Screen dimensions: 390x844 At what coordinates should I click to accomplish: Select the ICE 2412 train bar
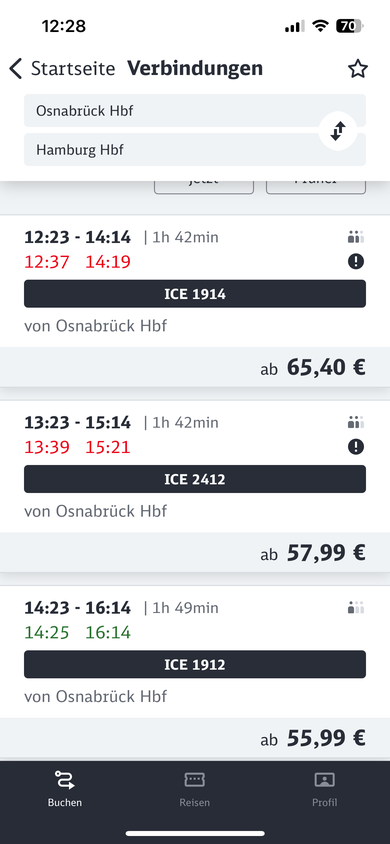click(195, 479)
